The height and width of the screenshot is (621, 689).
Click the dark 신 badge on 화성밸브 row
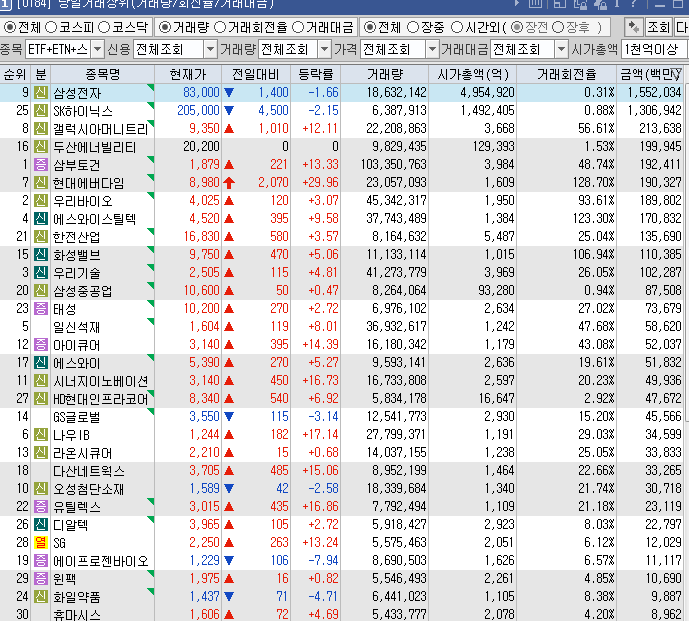(x=41, y=254)
